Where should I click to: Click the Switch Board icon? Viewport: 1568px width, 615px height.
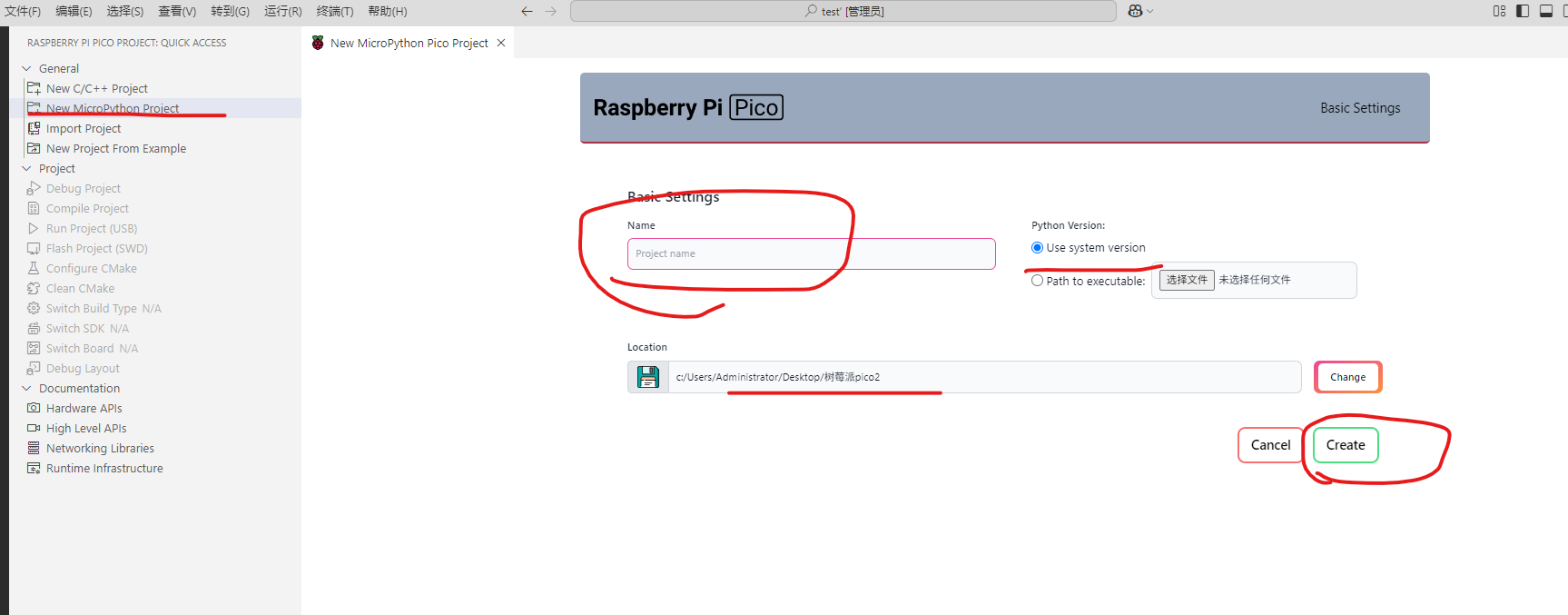pyautogui.click(x=34, y=348)
